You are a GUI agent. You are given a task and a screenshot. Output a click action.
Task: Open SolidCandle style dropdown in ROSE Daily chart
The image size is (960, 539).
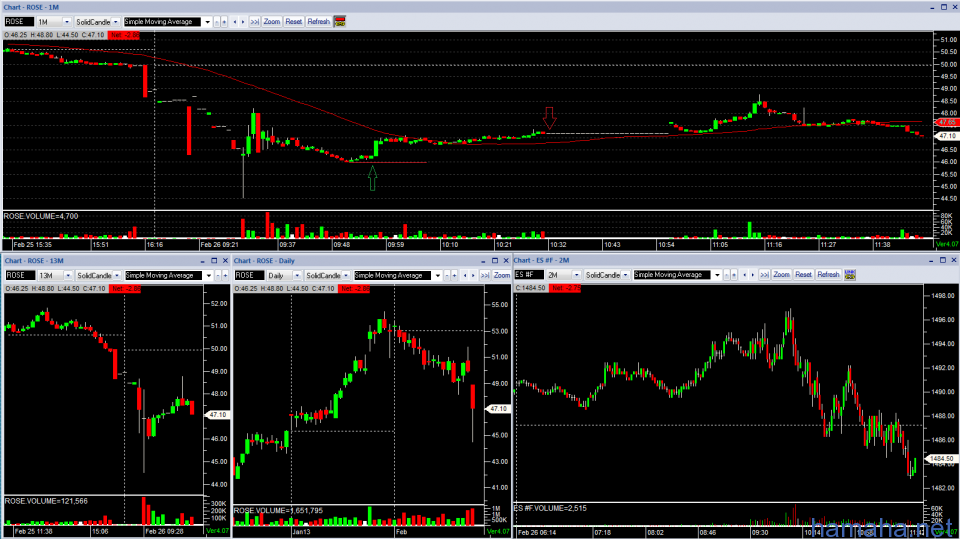click(x=346, y=276)
